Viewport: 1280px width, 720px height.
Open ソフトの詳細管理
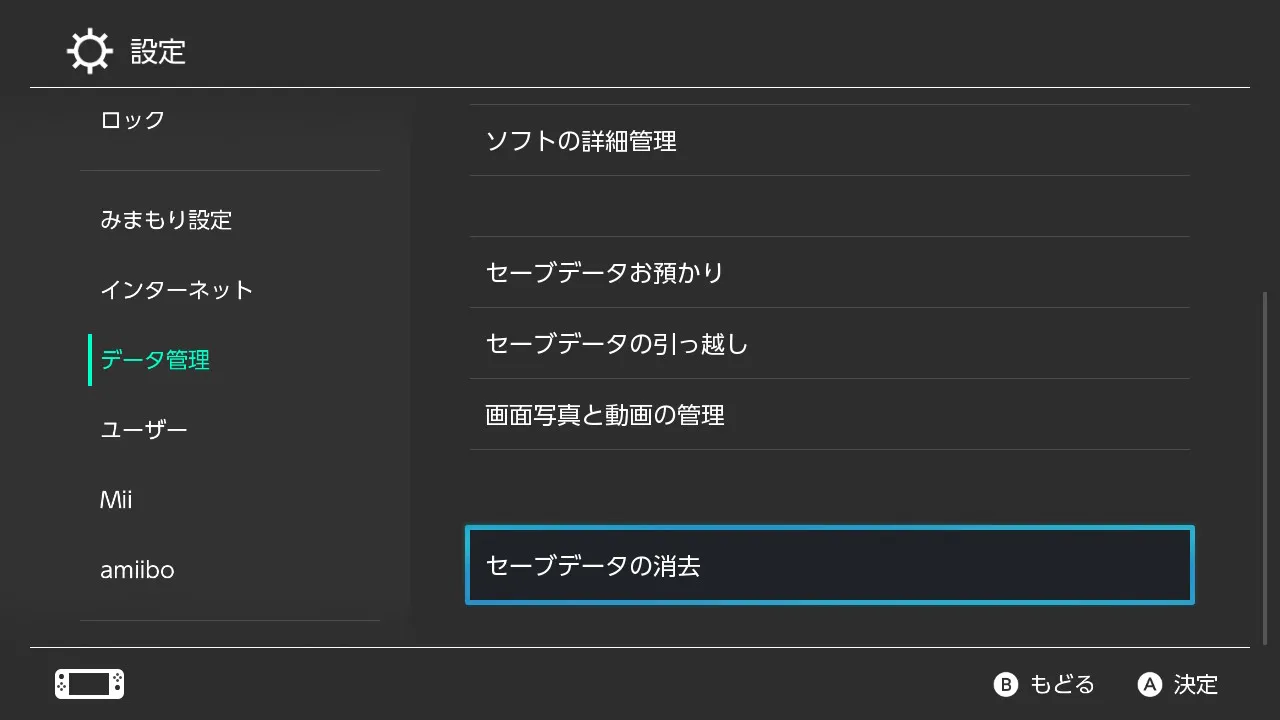pos(581,141)
